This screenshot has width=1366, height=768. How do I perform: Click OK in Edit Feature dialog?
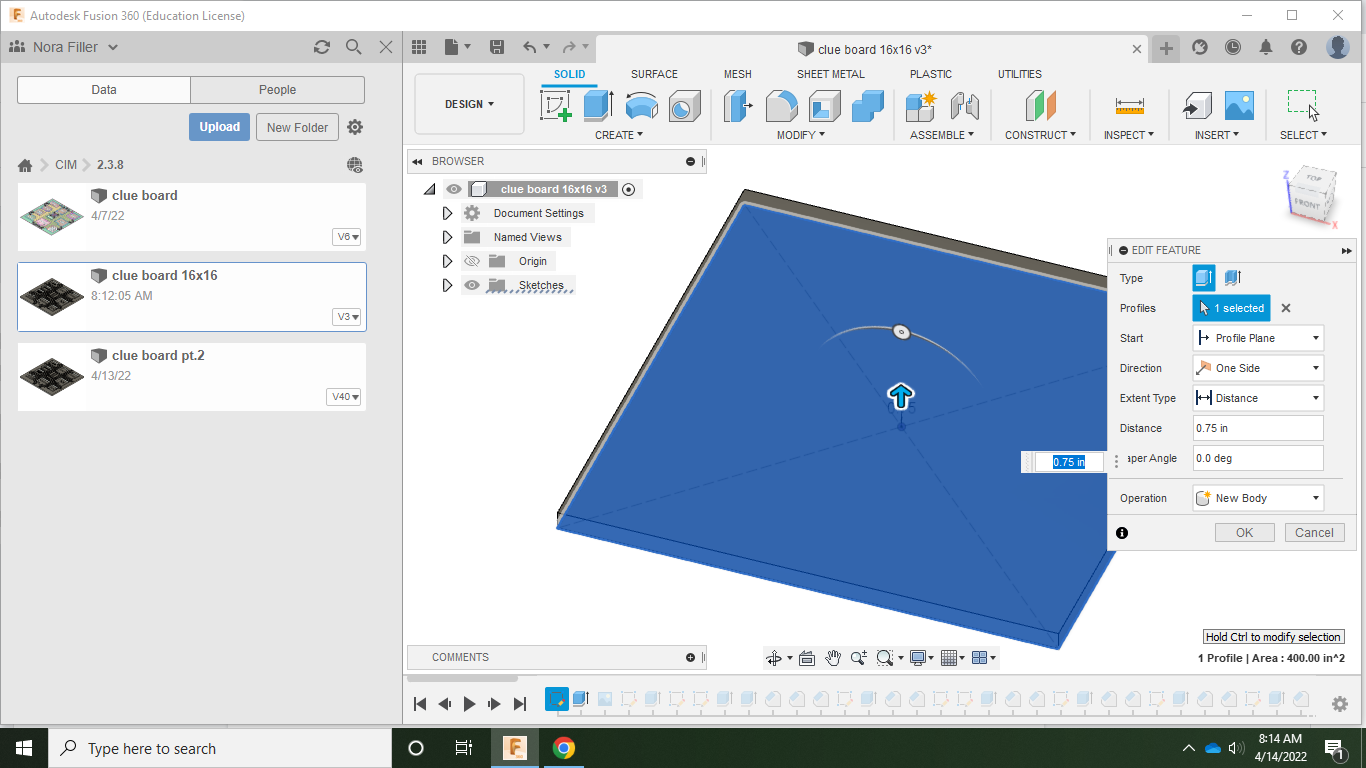1244,533
